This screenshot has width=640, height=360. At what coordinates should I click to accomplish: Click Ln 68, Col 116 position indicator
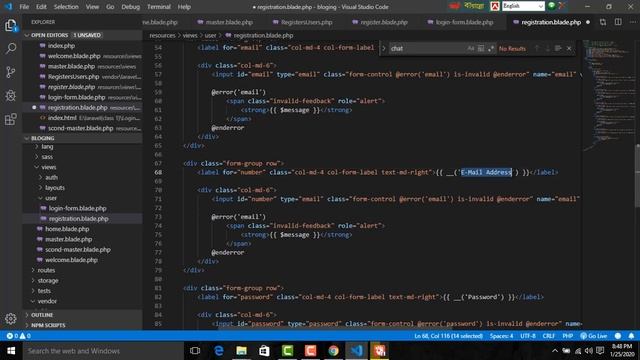point(448,336)
